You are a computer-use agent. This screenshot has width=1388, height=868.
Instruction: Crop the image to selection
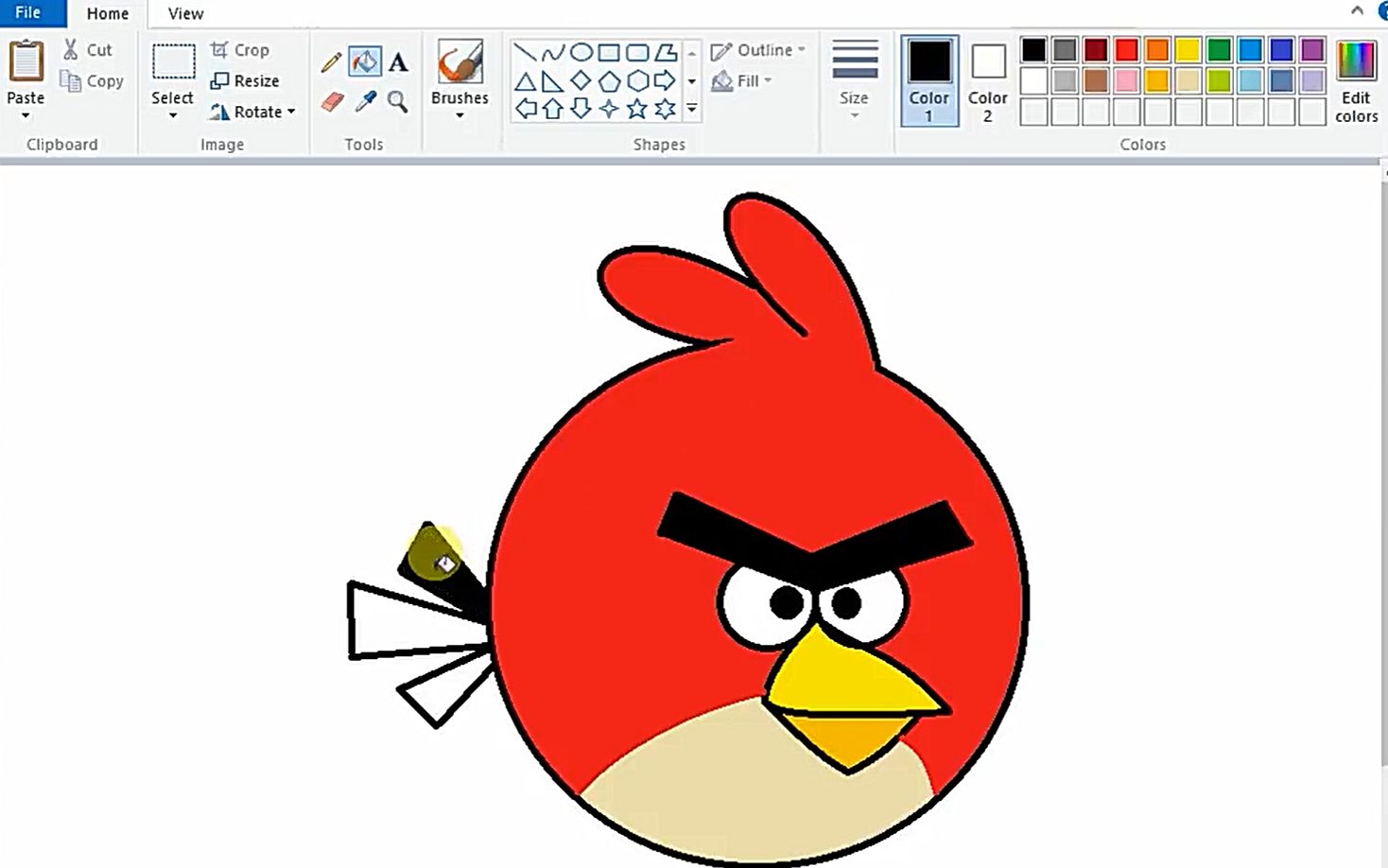240,50
